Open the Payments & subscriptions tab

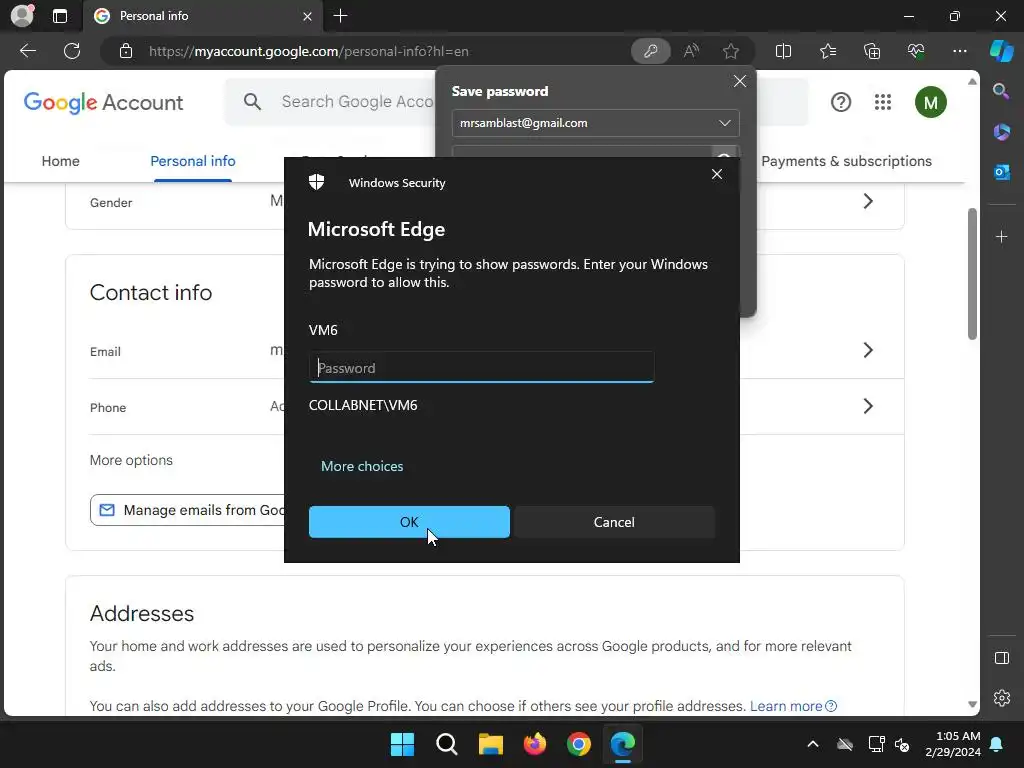[x=846, y=161]
